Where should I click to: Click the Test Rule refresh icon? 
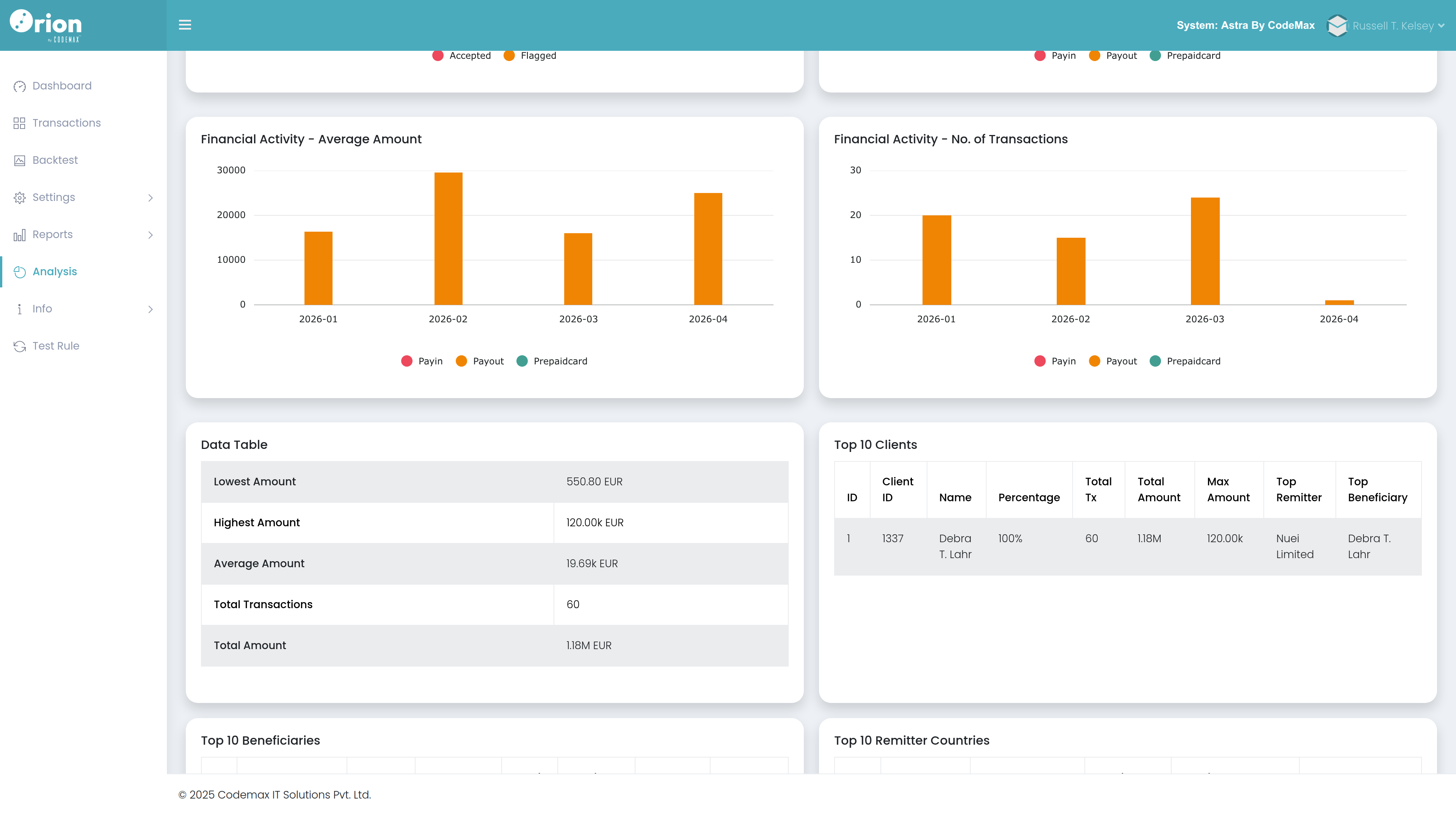point(20,347)
